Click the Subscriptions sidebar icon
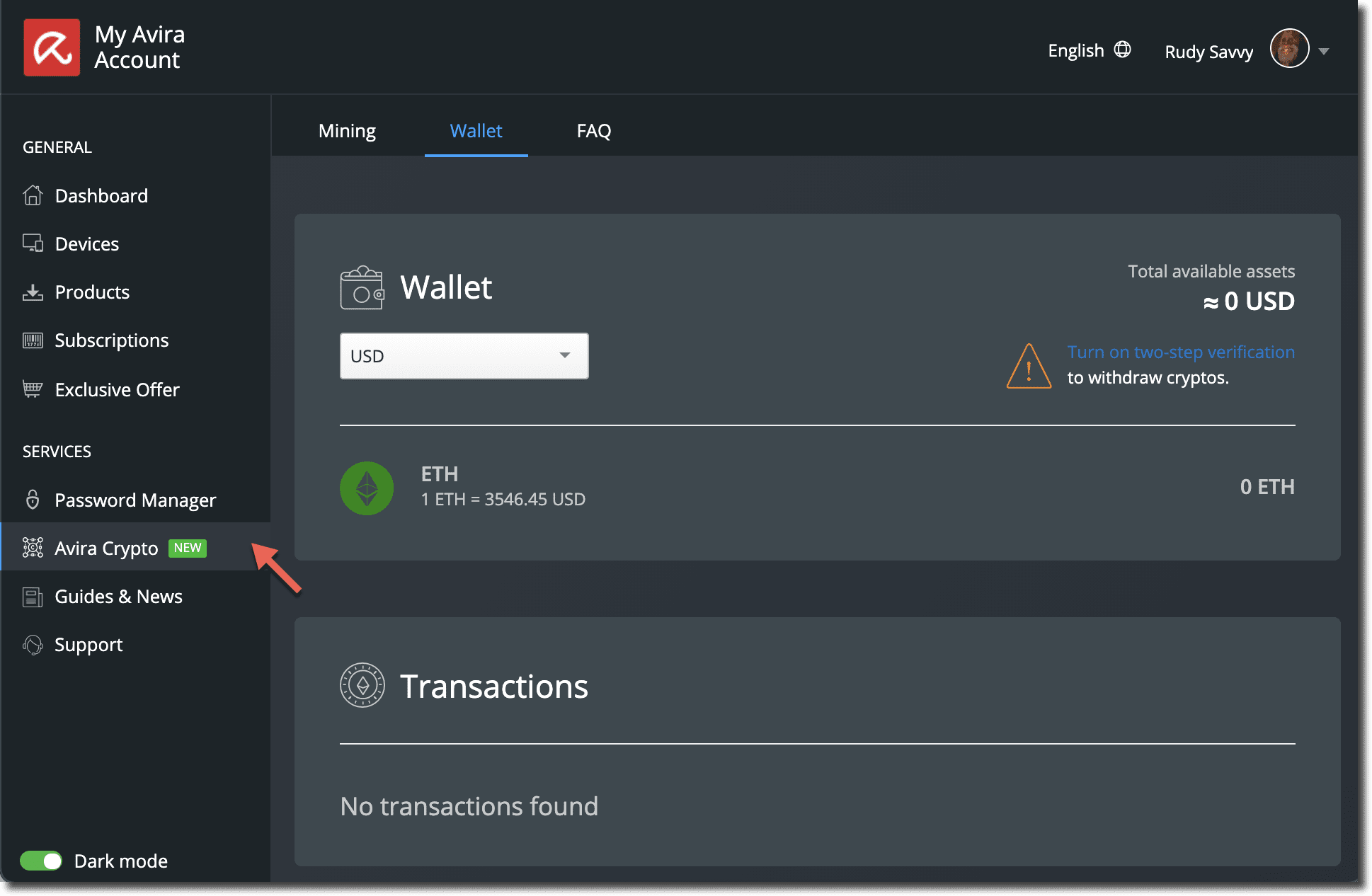The width and height of the screenshot is (1372, 896). click(x=31, y=341)
